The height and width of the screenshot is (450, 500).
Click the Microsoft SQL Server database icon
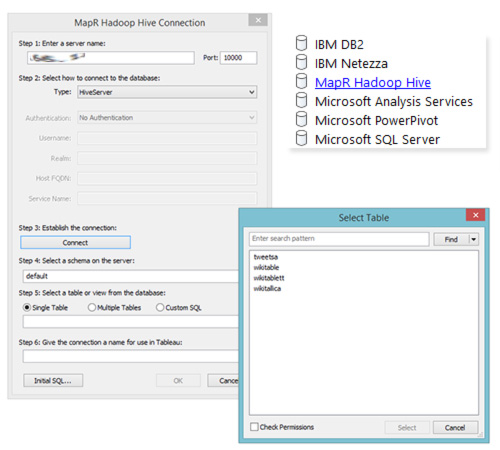click(301, 138)
